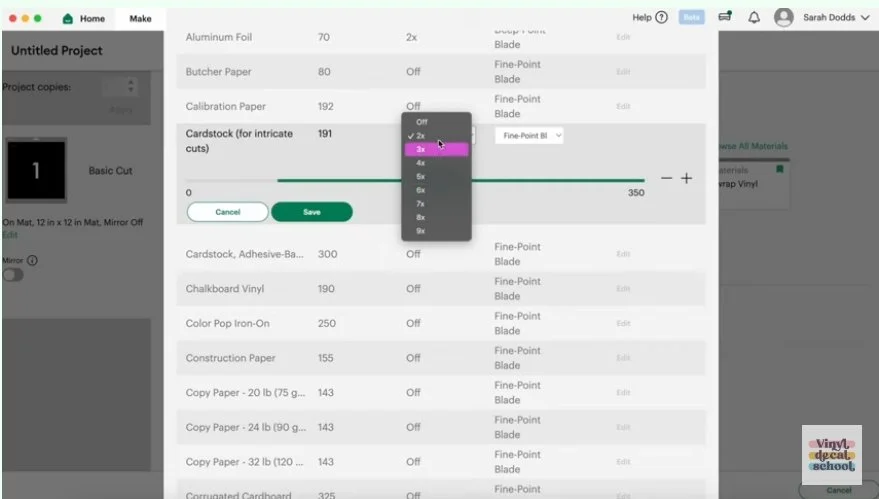Click the green bookmark icon
Viewport: 879px width, 499px height.
pyautogui.click(x=779, y=169)
